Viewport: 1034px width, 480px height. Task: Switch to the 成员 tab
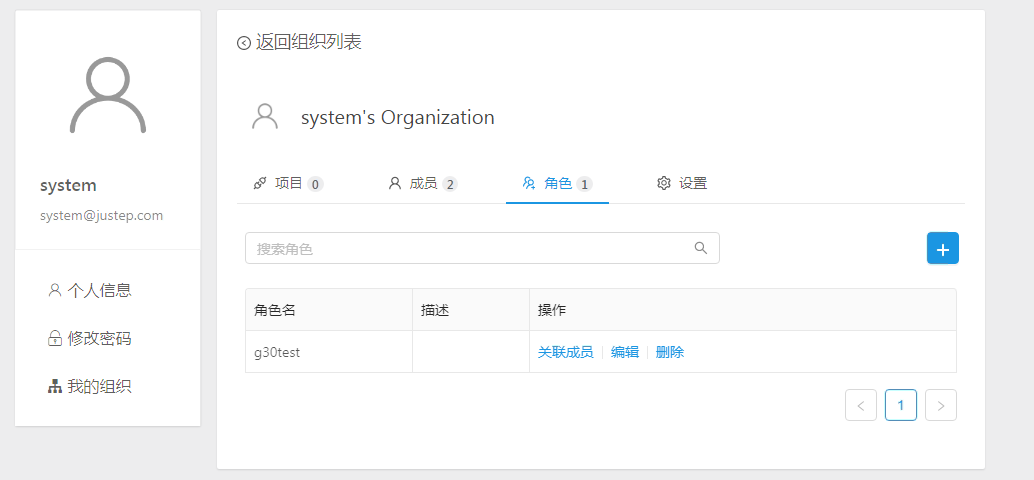click(x=423, y=183)
